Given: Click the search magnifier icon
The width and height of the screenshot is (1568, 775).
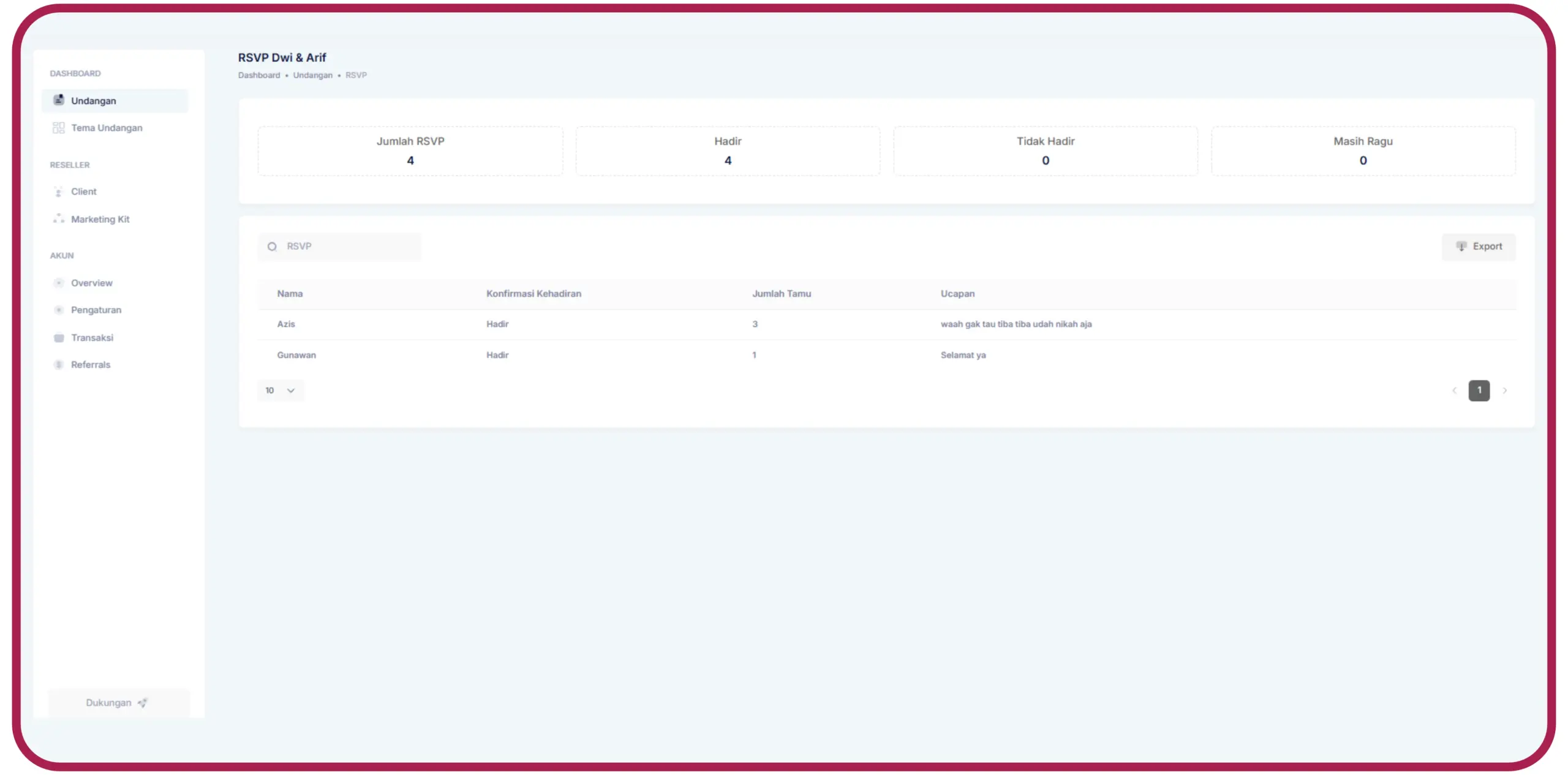Looking at the screenshot, I should pyautogui.click(x=272, y=246).
